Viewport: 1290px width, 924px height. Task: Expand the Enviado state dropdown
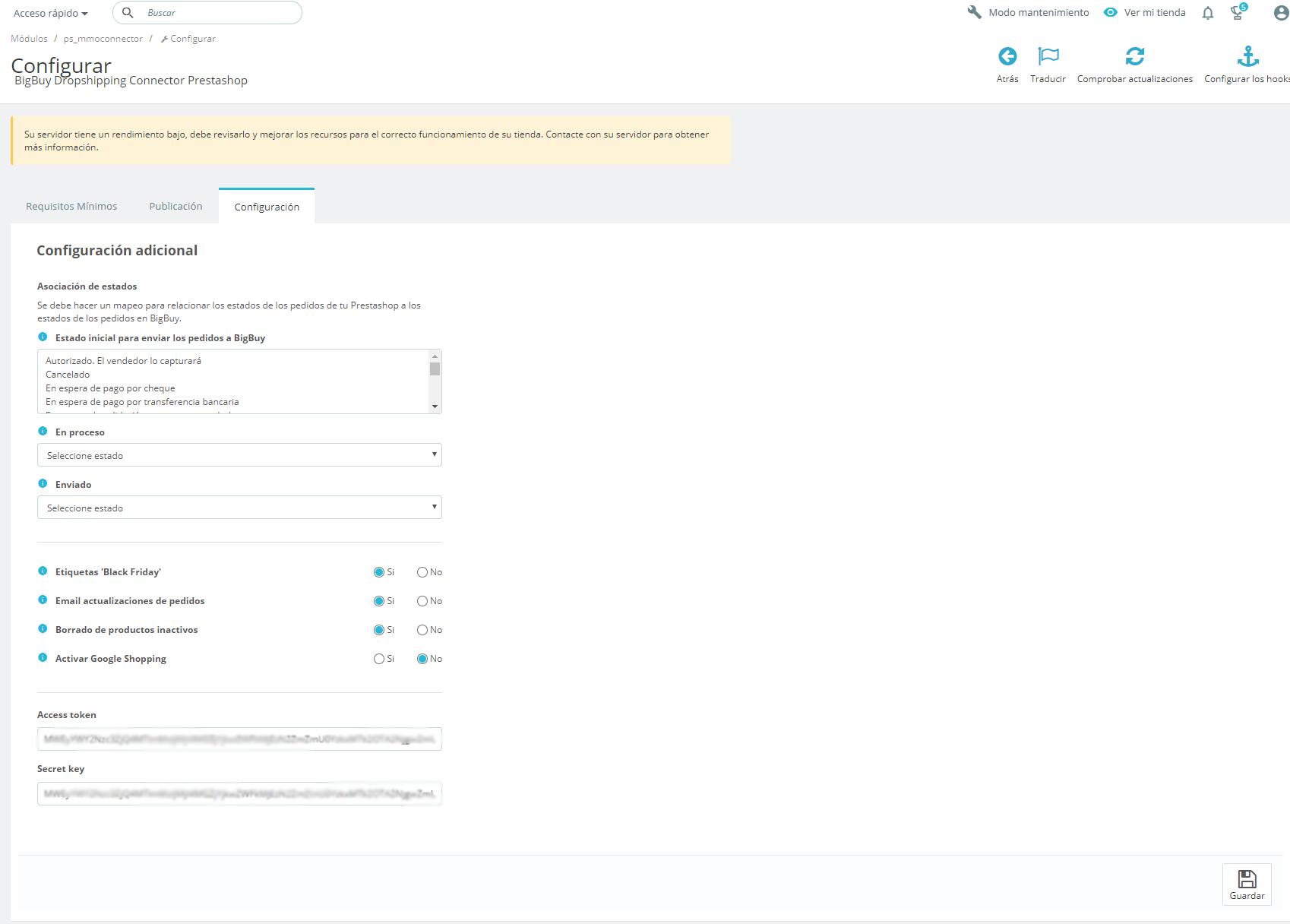(239, 508)
